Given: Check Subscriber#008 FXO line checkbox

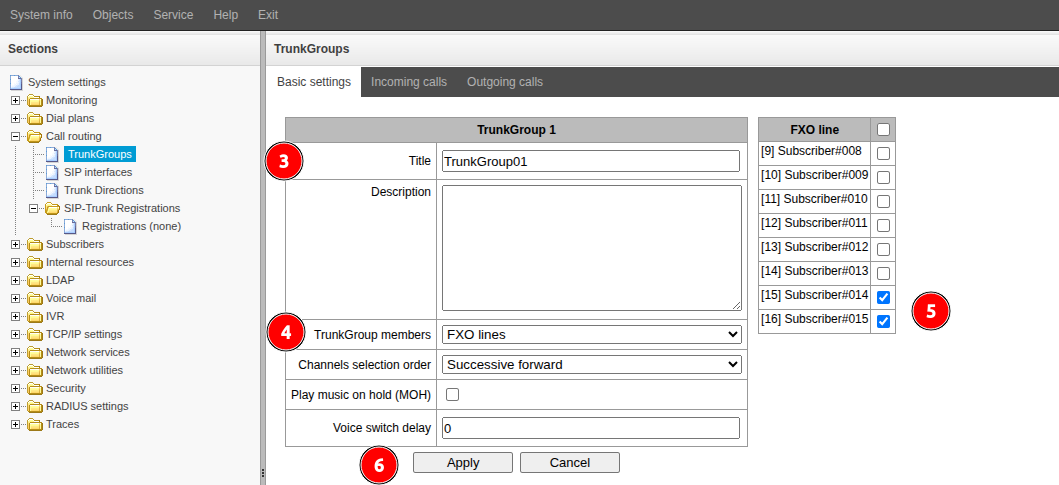Looking at the screenshot, I should click(x=883, y=153).
